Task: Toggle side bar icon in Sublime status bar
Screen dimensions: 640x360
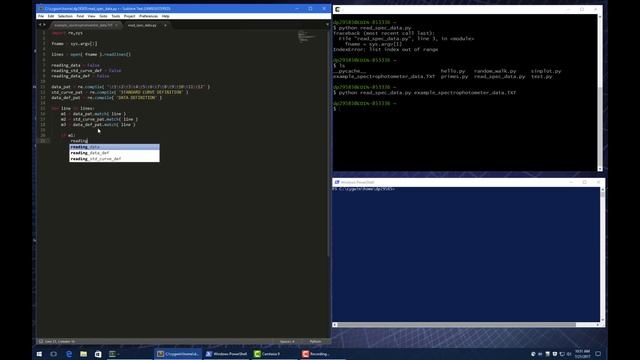Action: point(41,341)
